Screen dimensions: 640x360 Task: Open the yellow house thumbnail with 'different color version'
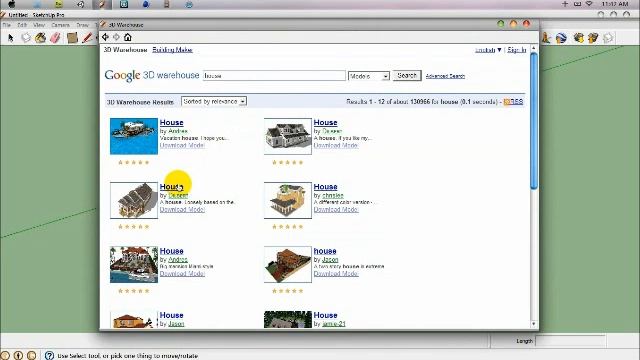(x=288, y=200)
